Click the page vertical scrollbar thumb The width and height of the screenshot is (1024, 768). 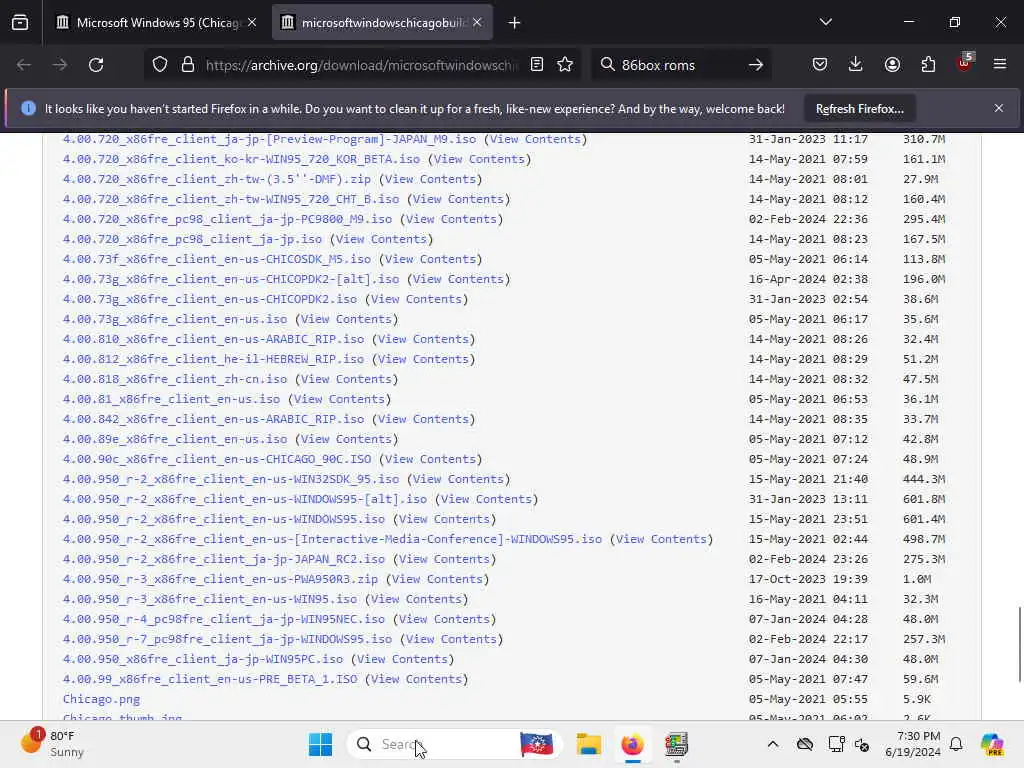[1019, 645]
